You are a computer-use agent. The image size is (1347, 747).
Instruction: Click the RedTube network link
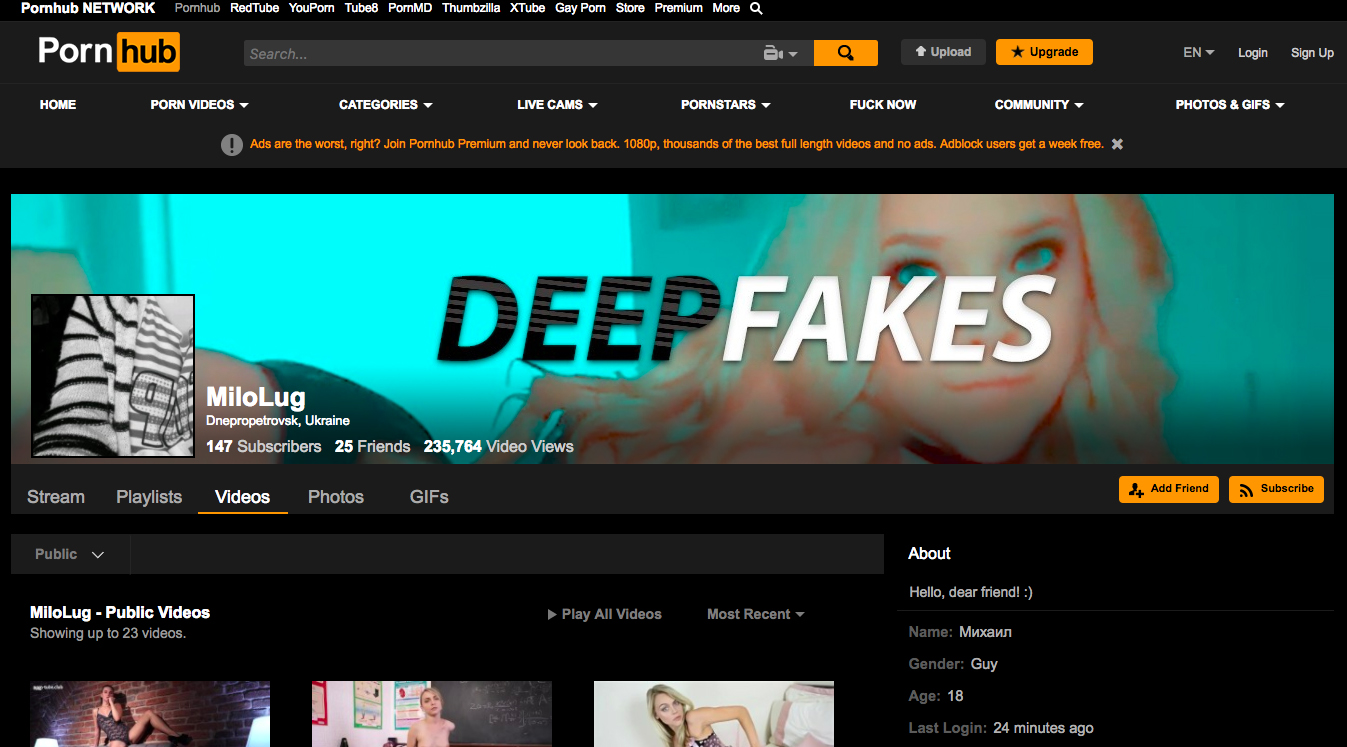(254, 8)
